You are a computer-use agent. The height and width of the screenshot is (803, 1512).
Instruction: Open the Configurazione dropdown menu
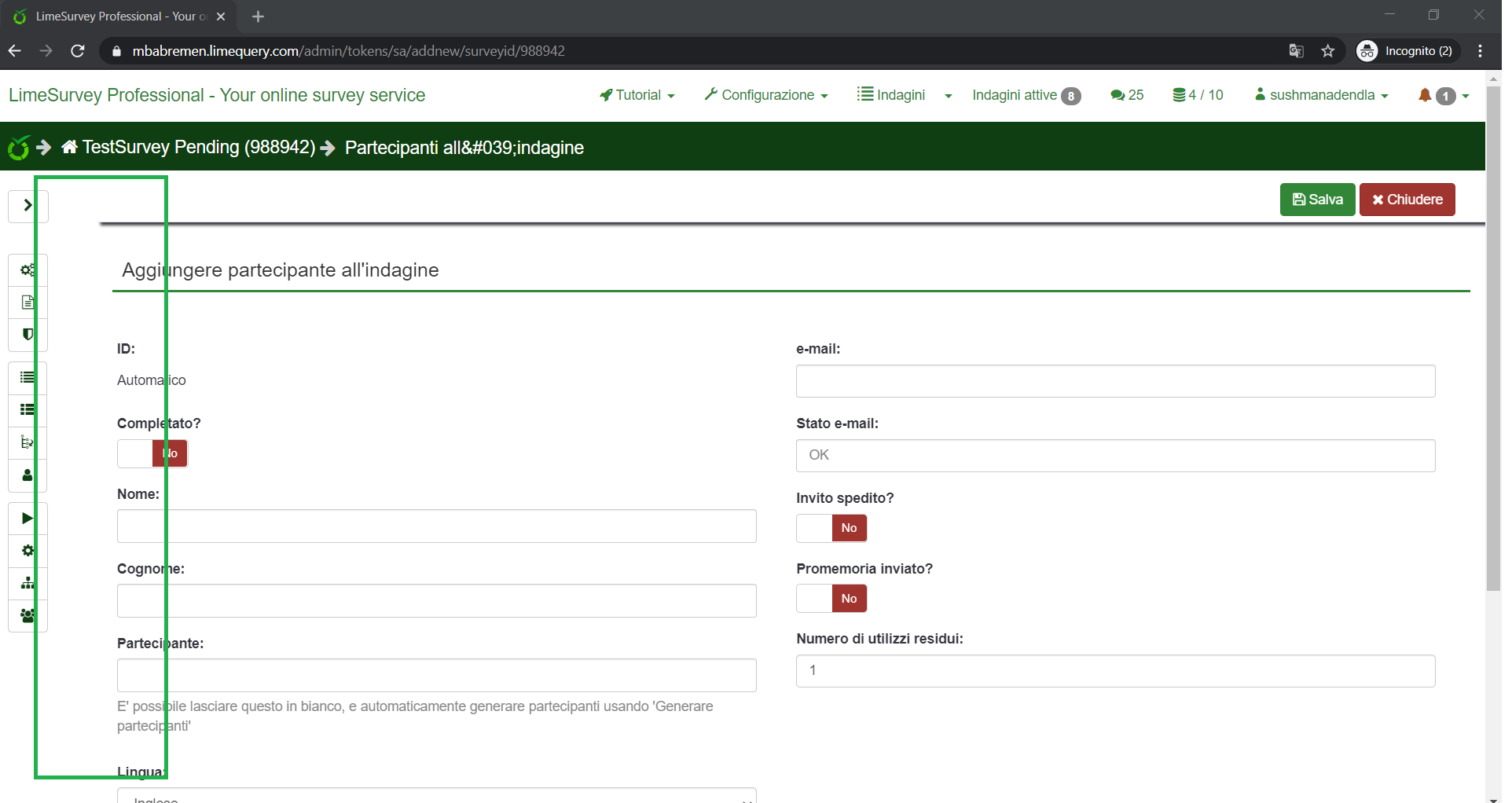[766, 95]
